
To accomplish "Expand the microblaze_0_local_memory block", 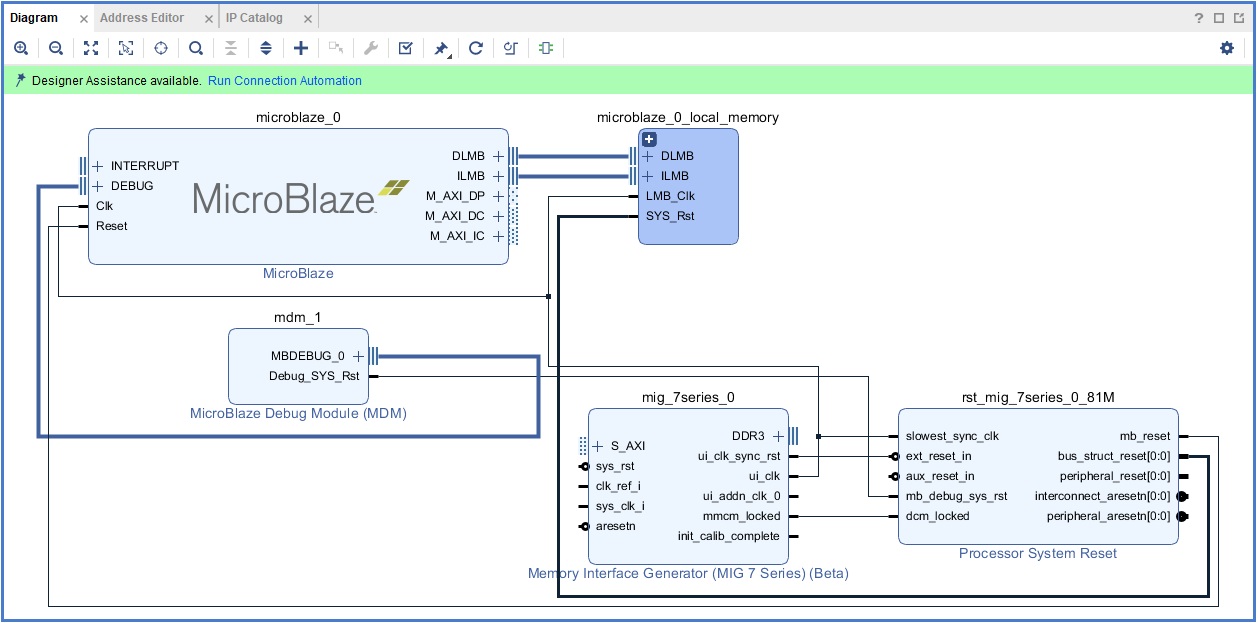I will [649, 140].
